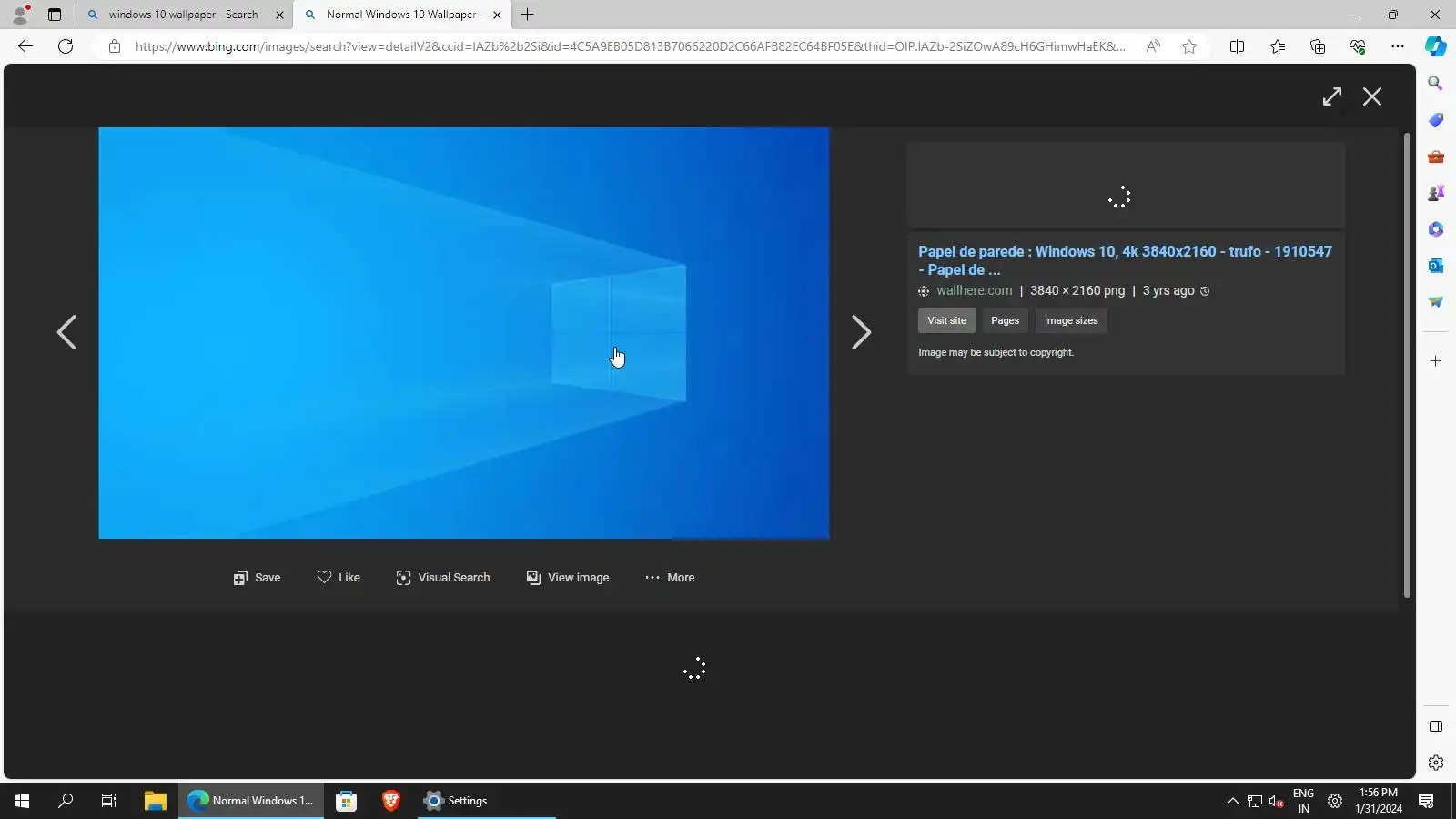Start Visual Search on this image
Screen dimensions: 1456x819
tap(443, 578)
